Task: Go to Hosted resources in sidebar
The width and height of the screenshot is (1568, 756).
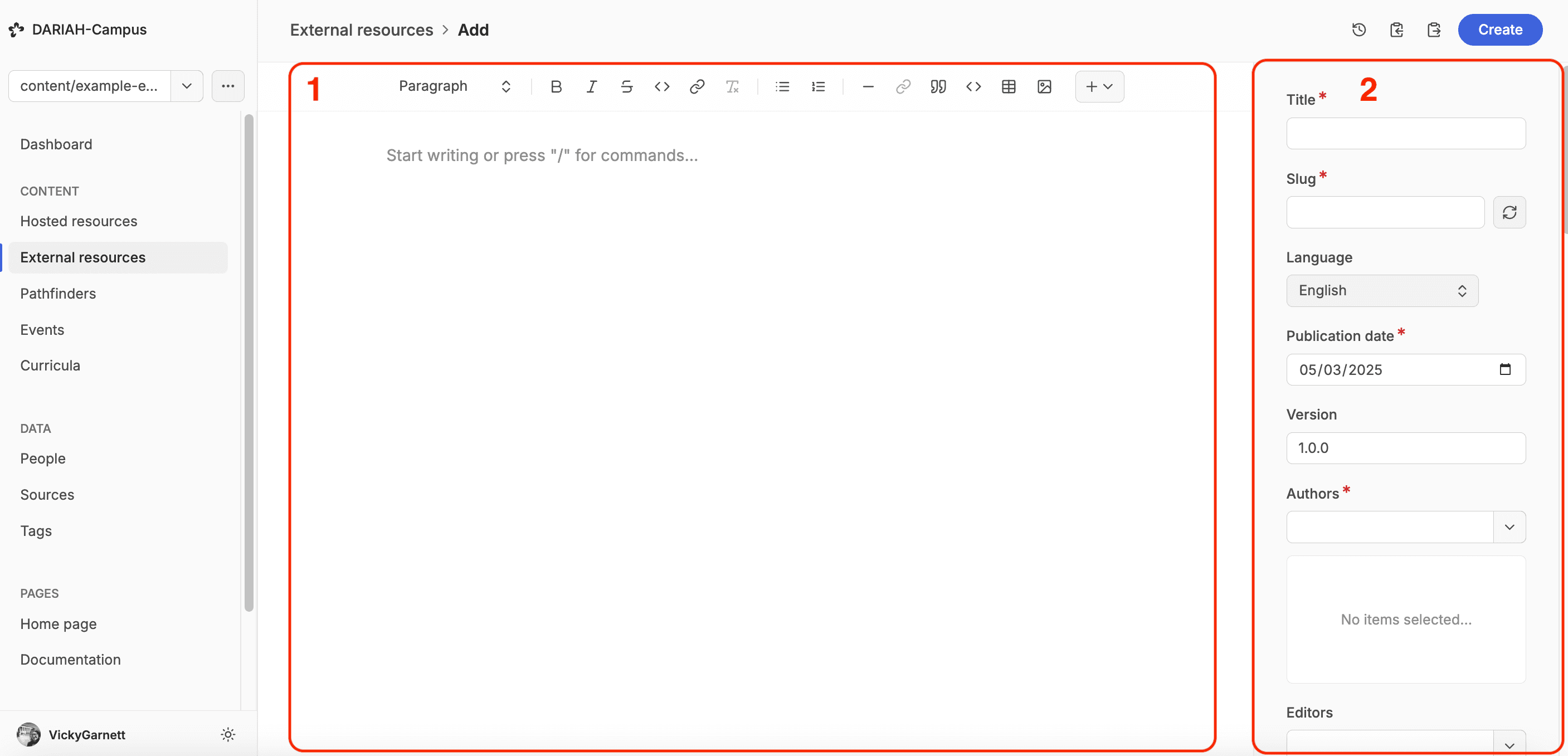Action: pyautogui.click(x=79, y=221)
